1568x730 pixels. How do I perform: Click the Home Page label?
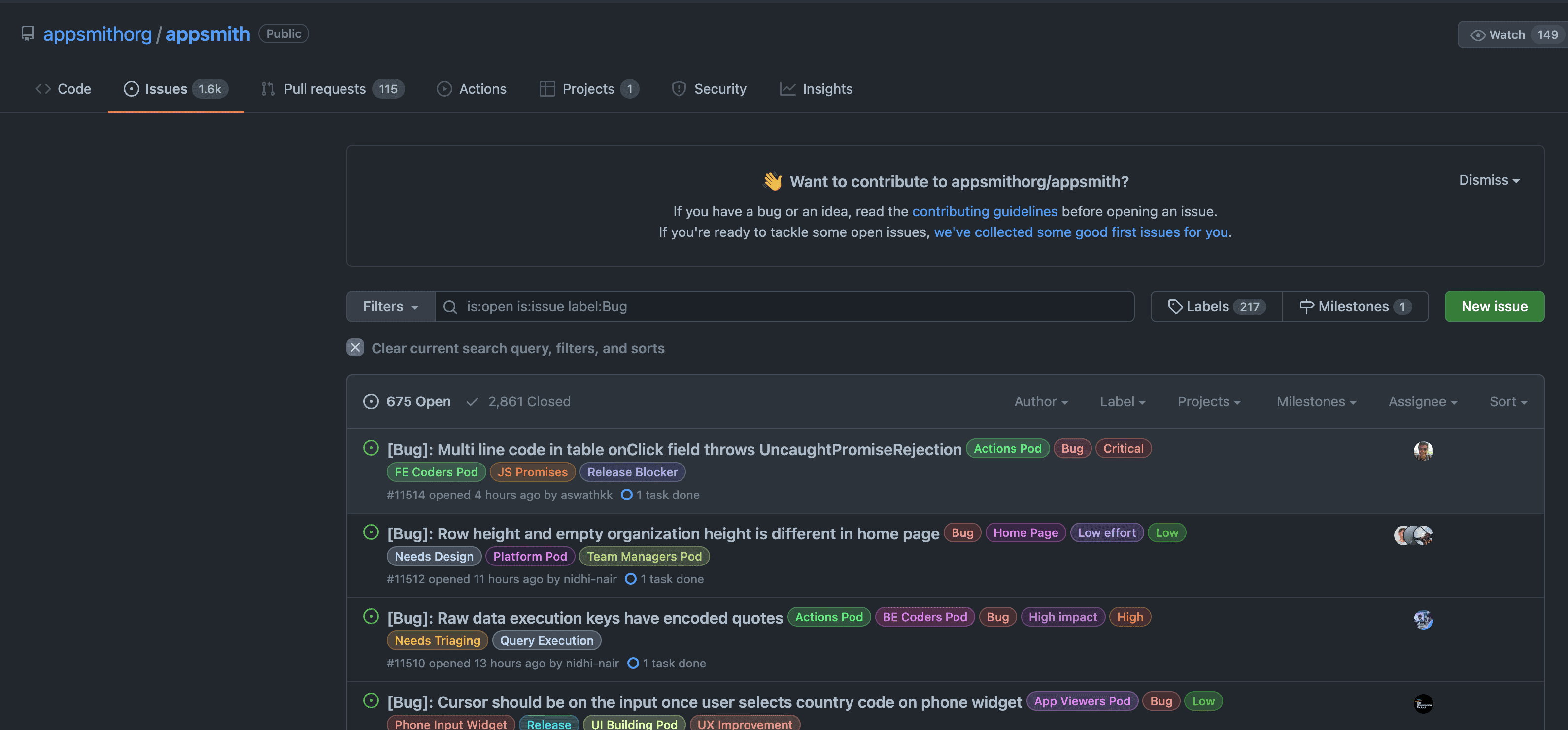pyautogui.click(x=1025, y=533)
